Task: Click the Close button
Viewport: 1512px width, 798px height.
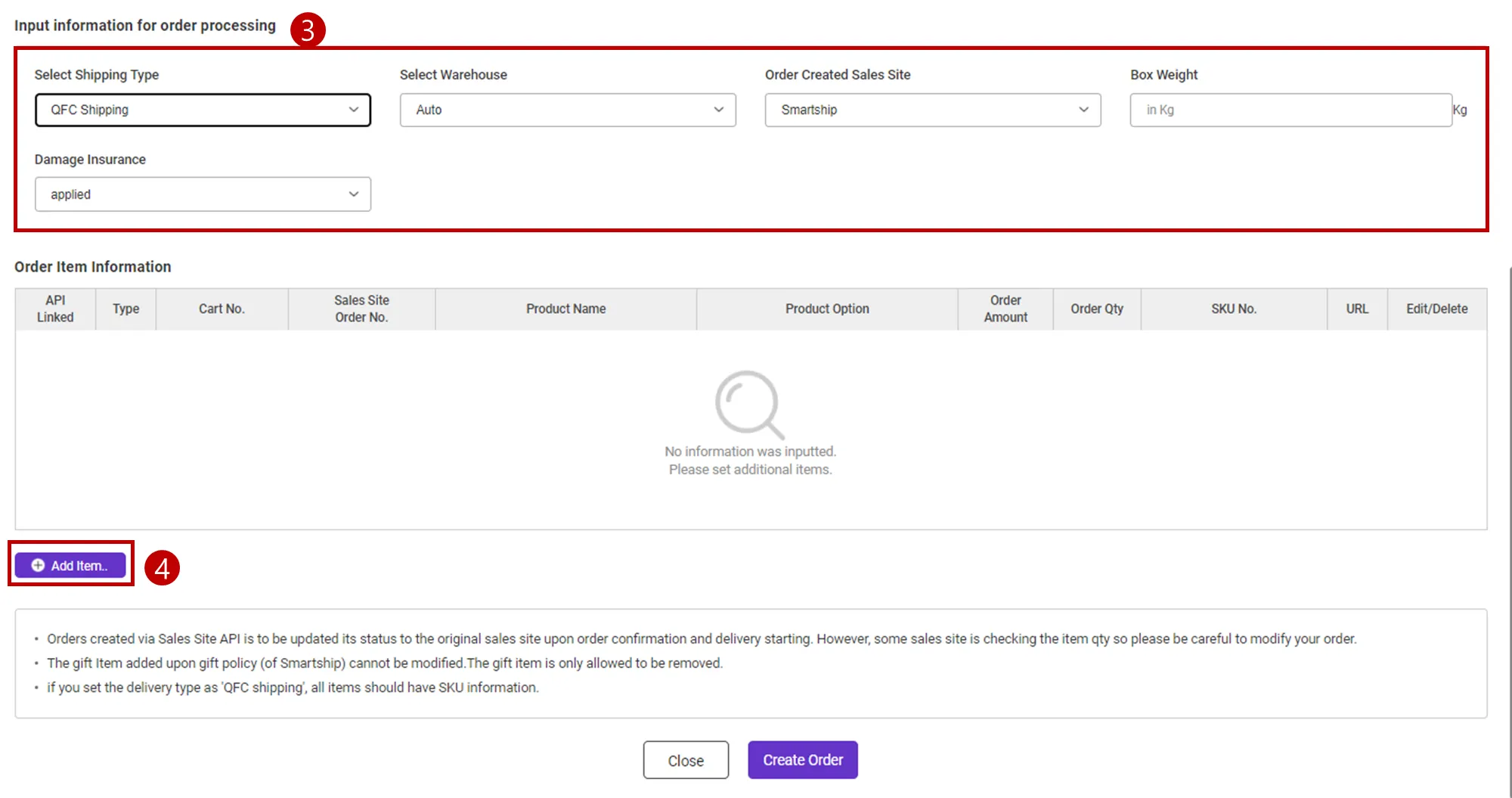Action: [686, 760]
